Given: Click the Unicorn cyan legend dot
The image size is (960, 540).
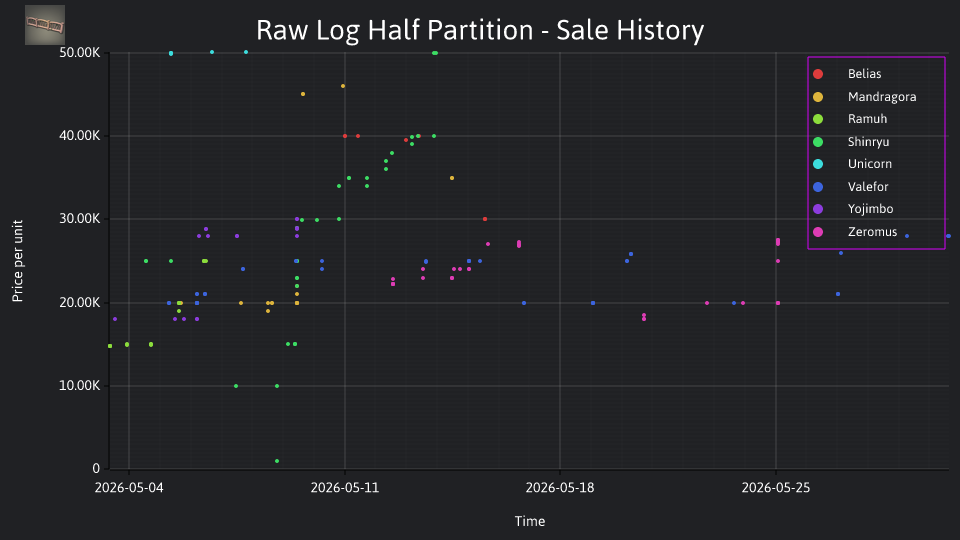Looking at the screenshot, I should click(x=818, y=164).
